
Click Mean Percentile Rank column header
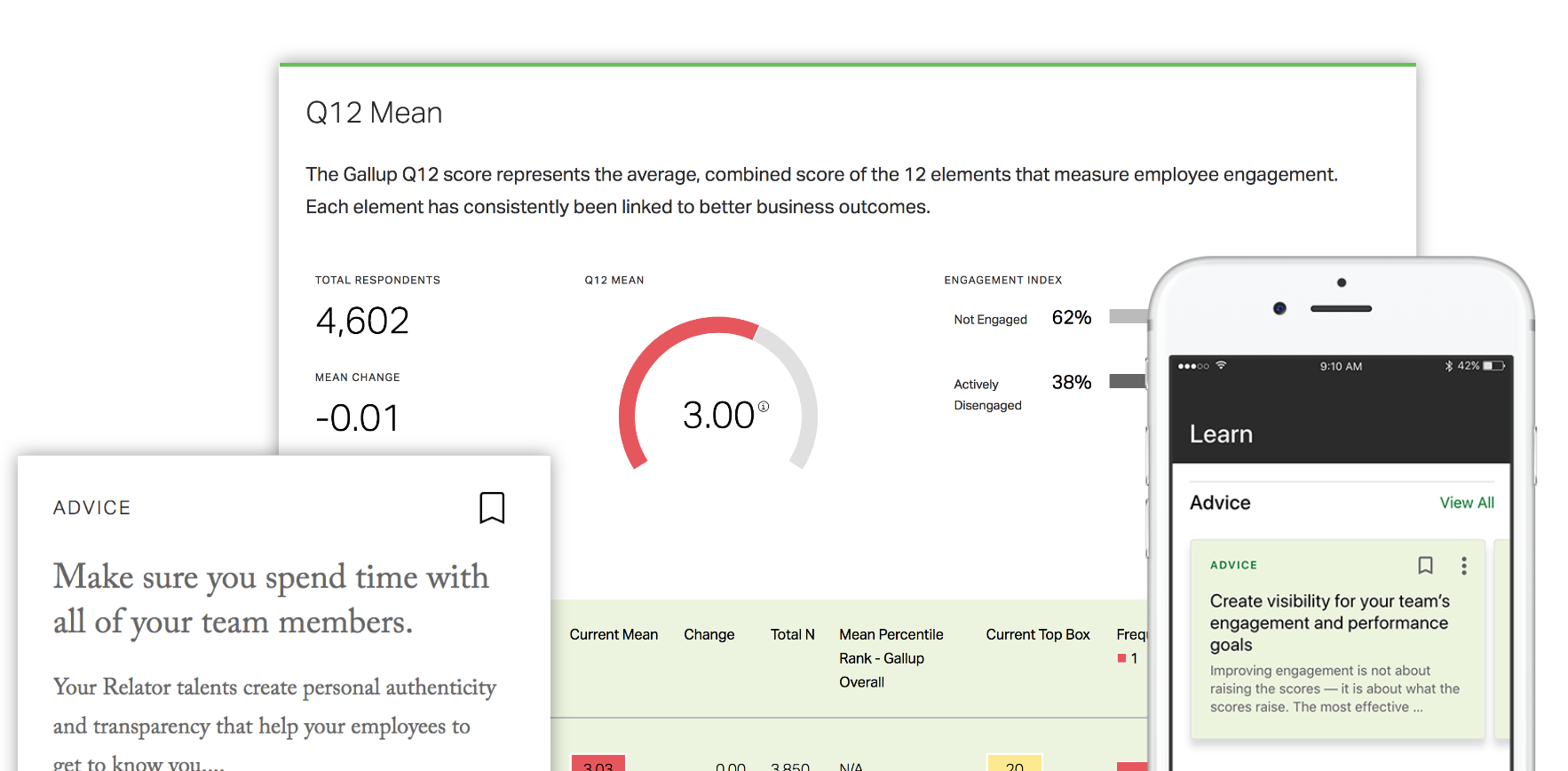pos(891,658)
